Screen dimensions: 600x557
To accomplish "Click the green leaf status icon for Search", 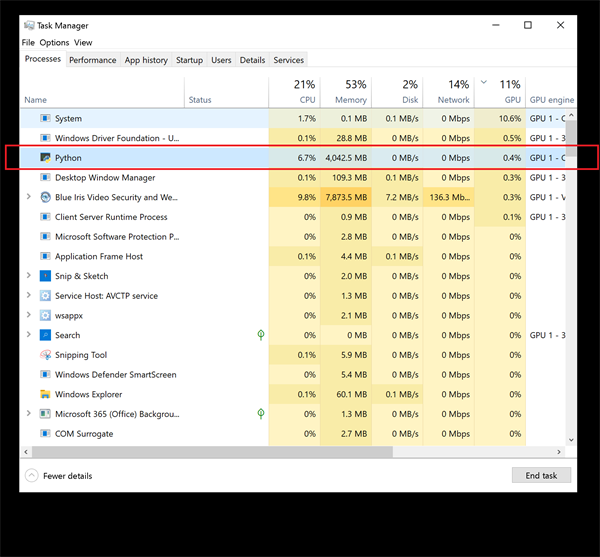I will tap(261, 335).
